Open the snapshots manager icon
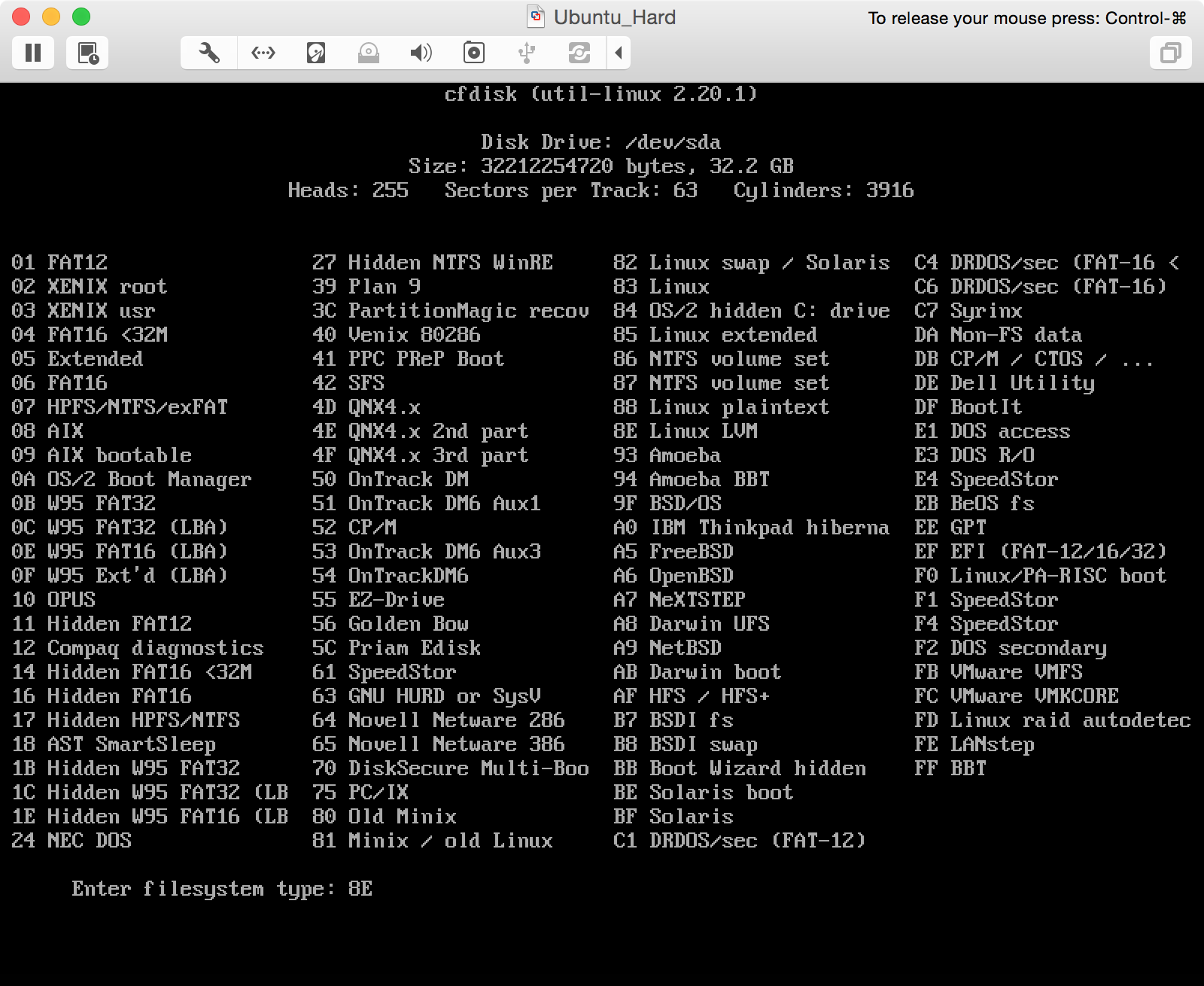 pos(87,53)
